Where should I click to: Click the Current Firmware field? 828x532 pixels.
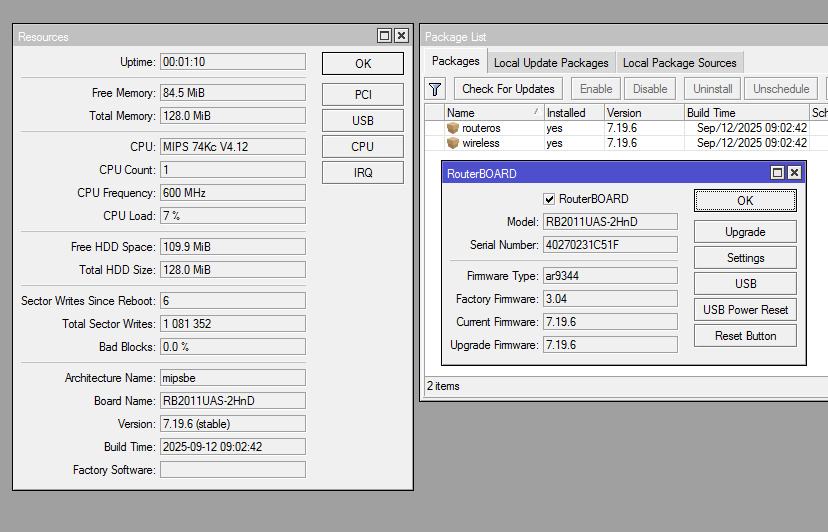click(x=610, y=322)
